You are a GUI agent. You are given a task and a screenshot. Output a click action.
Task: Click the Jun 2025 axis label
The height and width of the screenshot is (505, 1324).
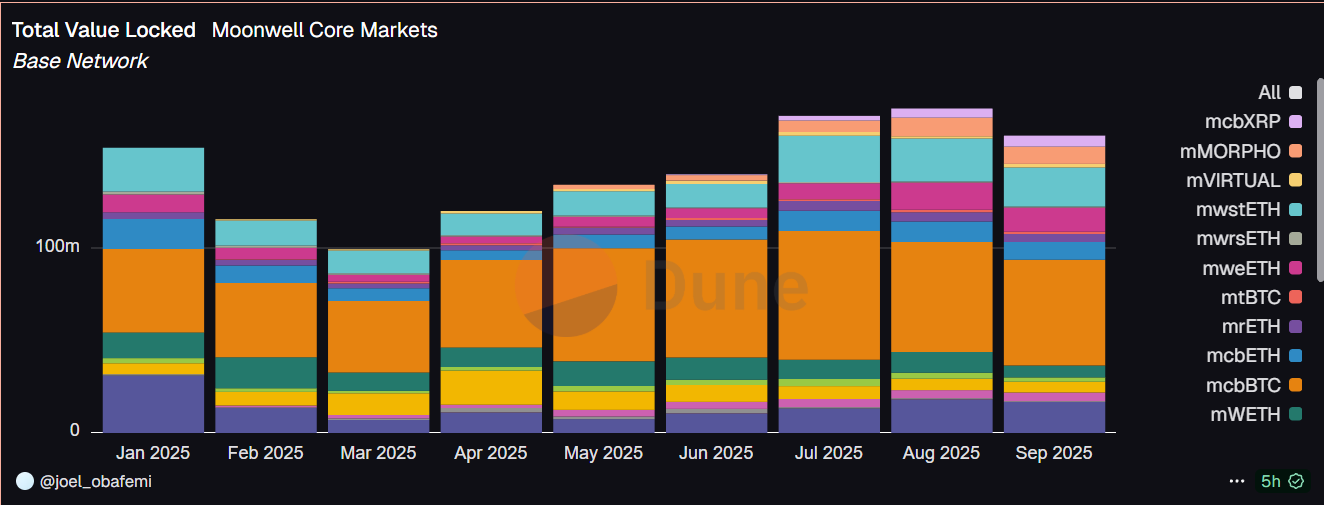(716, 453)
